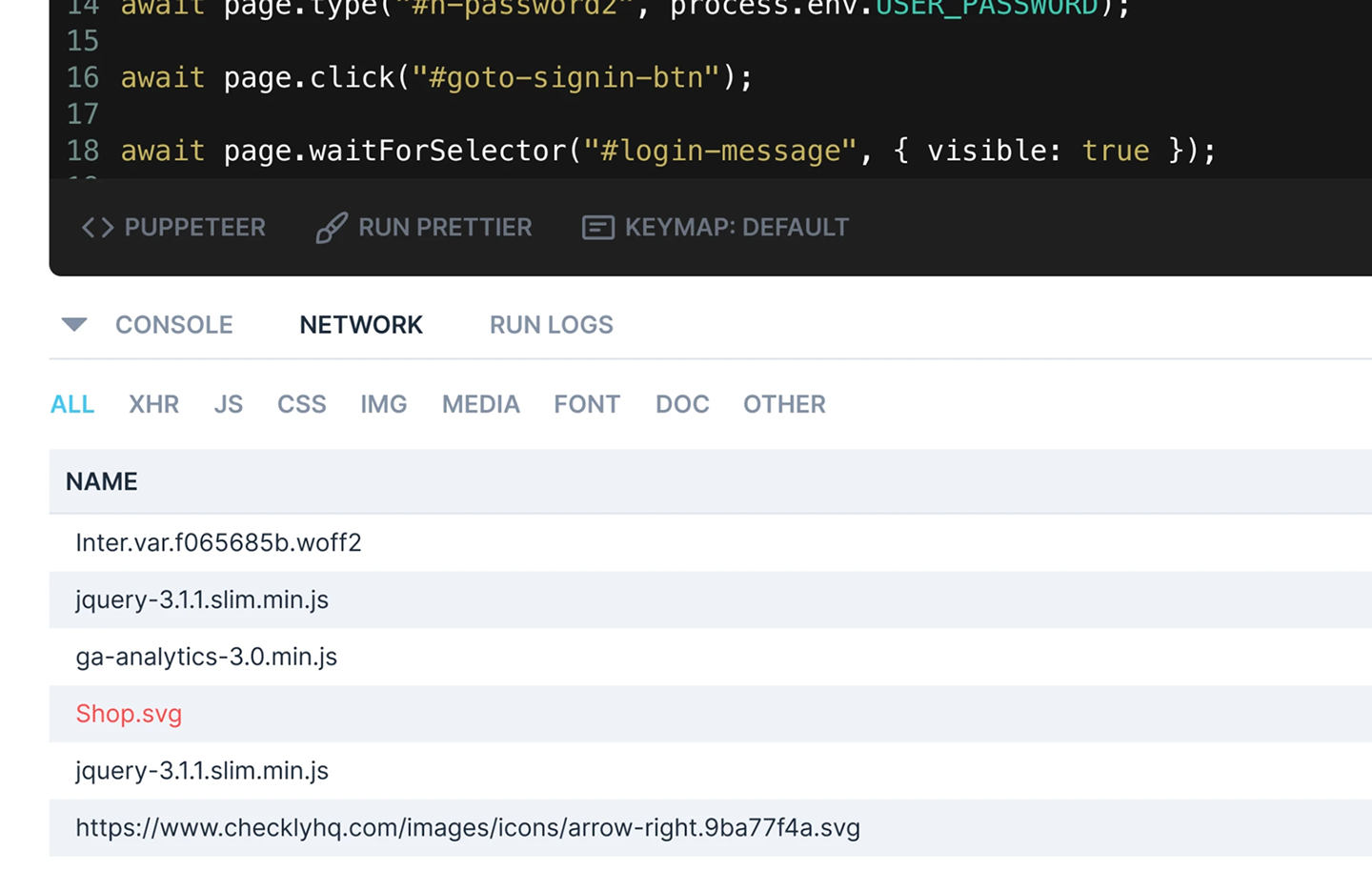Filter requests by OTHER
Screen dimensions: 1372x892
tap(784, 404)
